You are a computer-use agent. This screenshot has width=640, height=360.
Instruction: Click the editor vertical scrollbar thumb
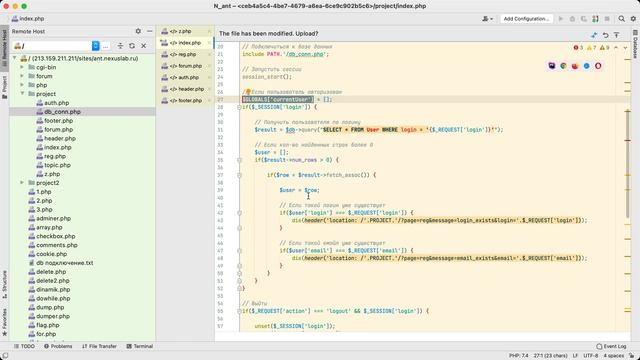(x=627, y=163)
